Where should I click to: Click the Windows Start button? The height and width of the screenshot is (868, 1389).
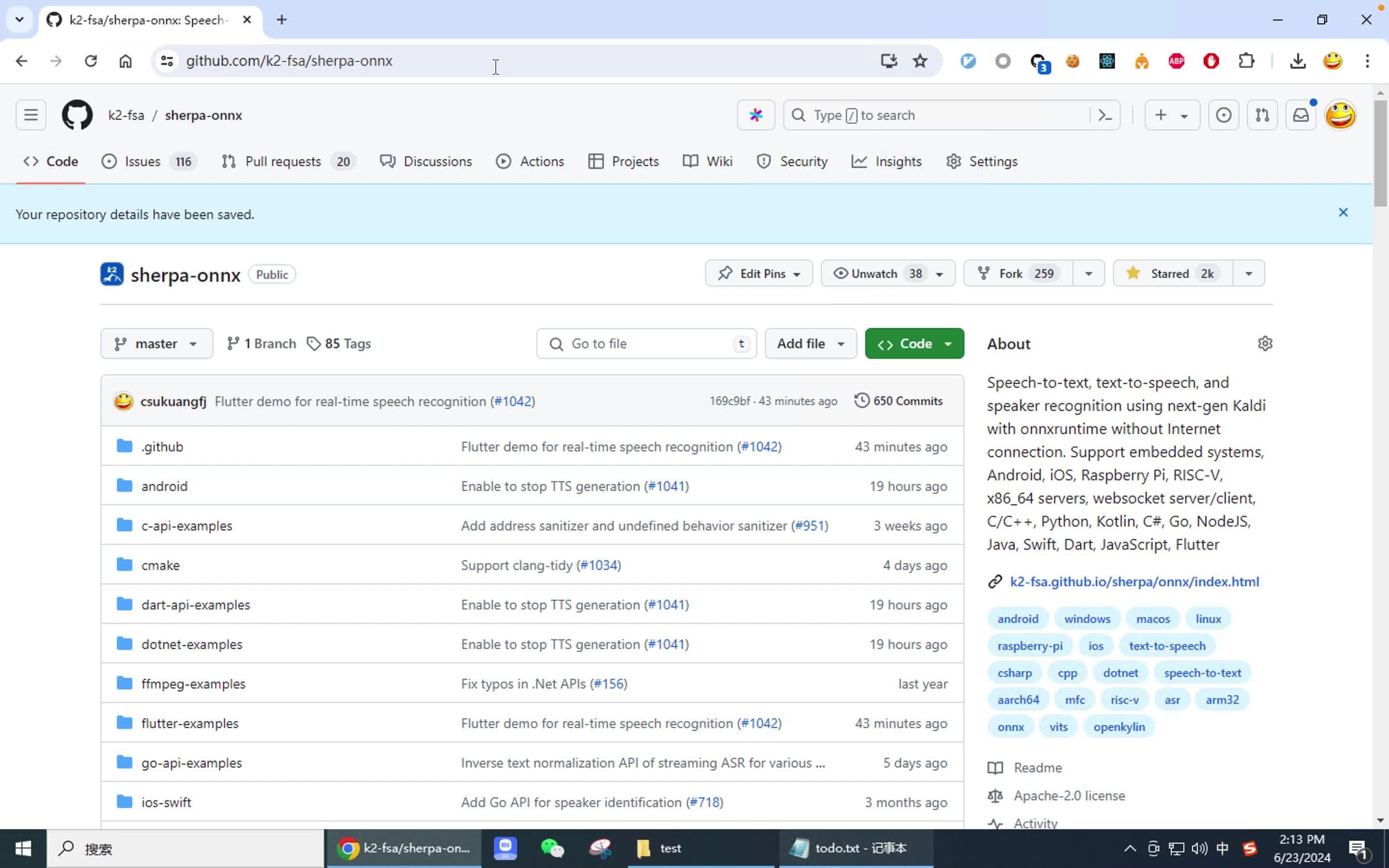click(x=23, y=848)
